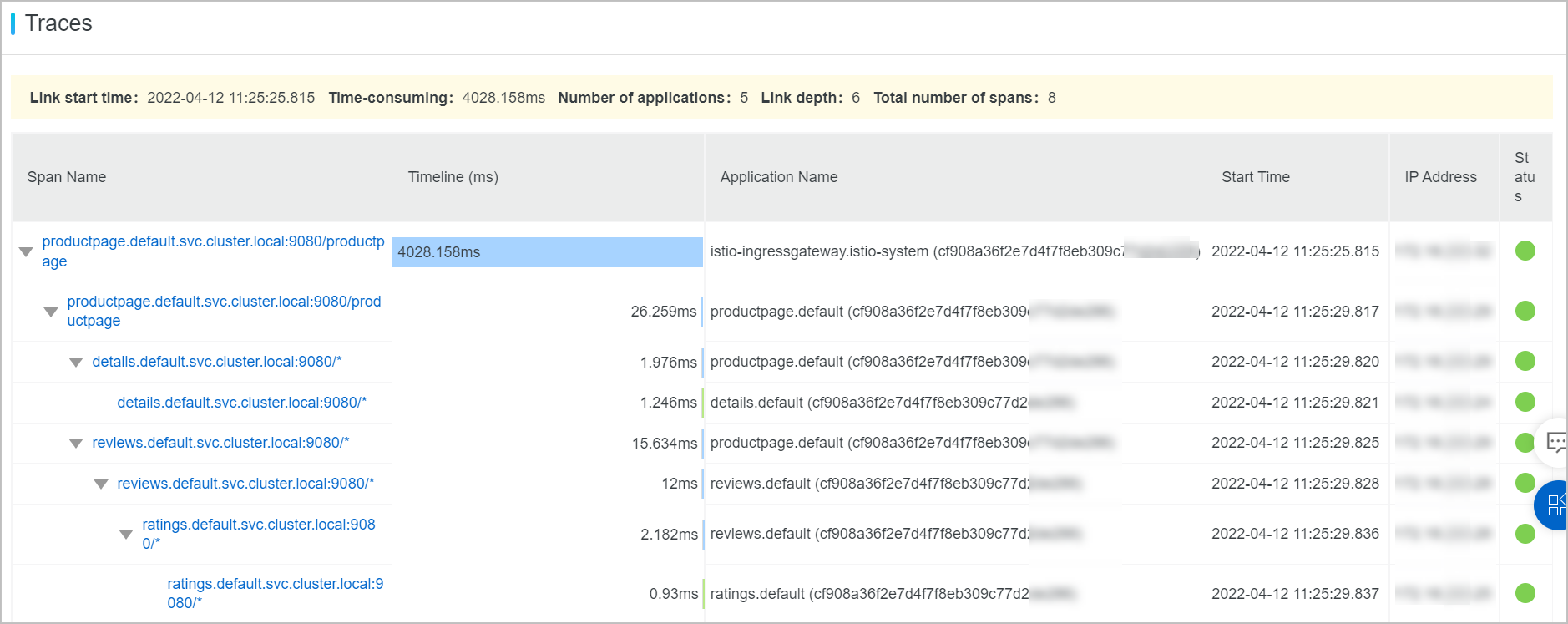Collapse the productpage span taking 26.259ms

[51, 312]
